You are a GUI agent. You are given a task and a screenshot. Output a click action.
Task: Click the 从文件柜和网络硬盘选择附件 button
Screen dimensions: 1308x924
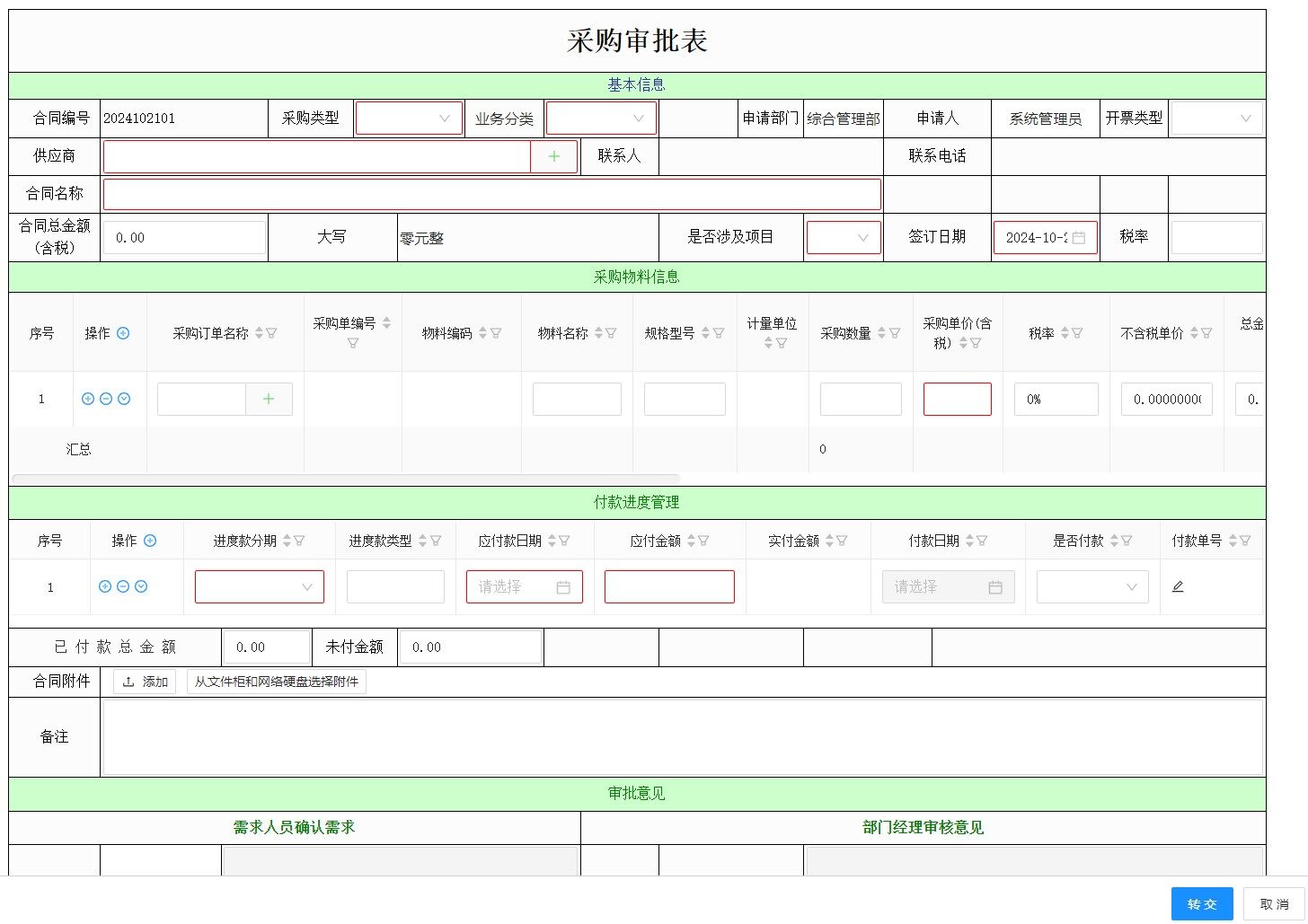[x=277, y=682]
